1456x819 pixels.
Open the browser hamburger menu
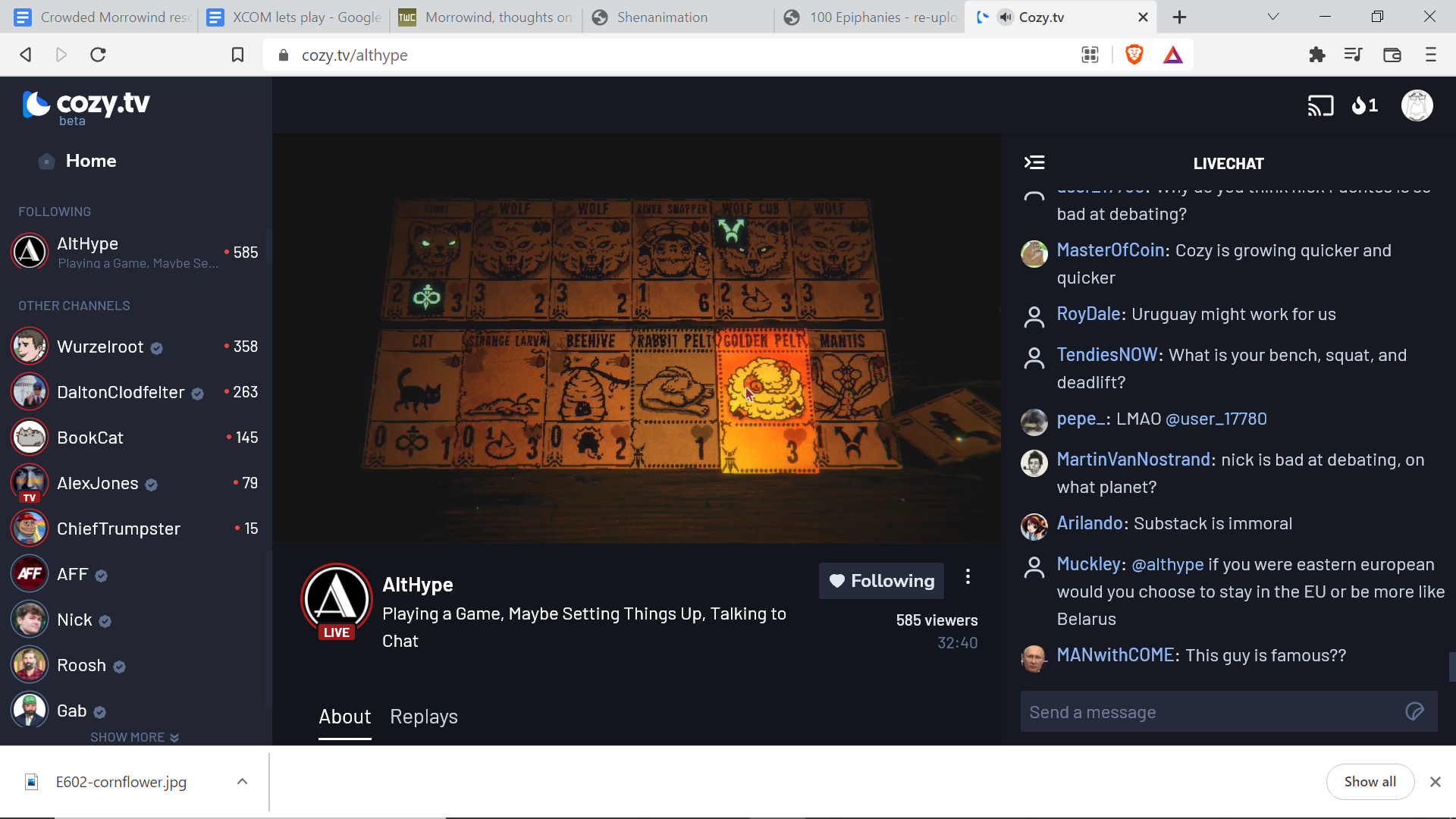click(1431, 55)
